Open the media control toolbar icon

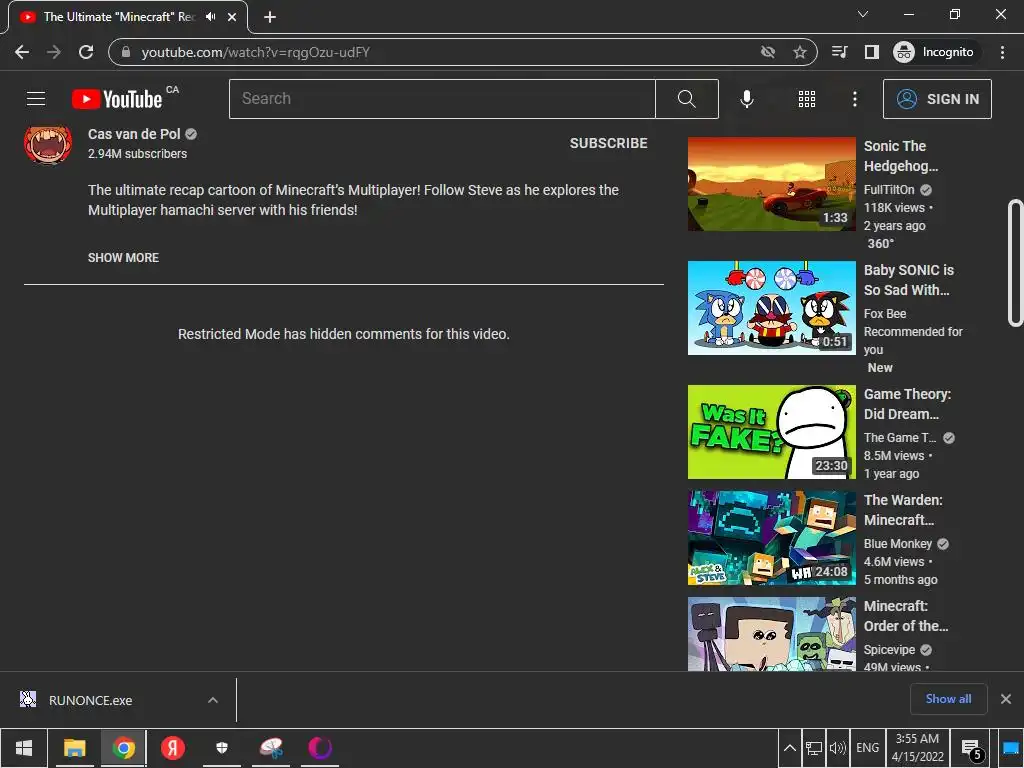point(839,52)
